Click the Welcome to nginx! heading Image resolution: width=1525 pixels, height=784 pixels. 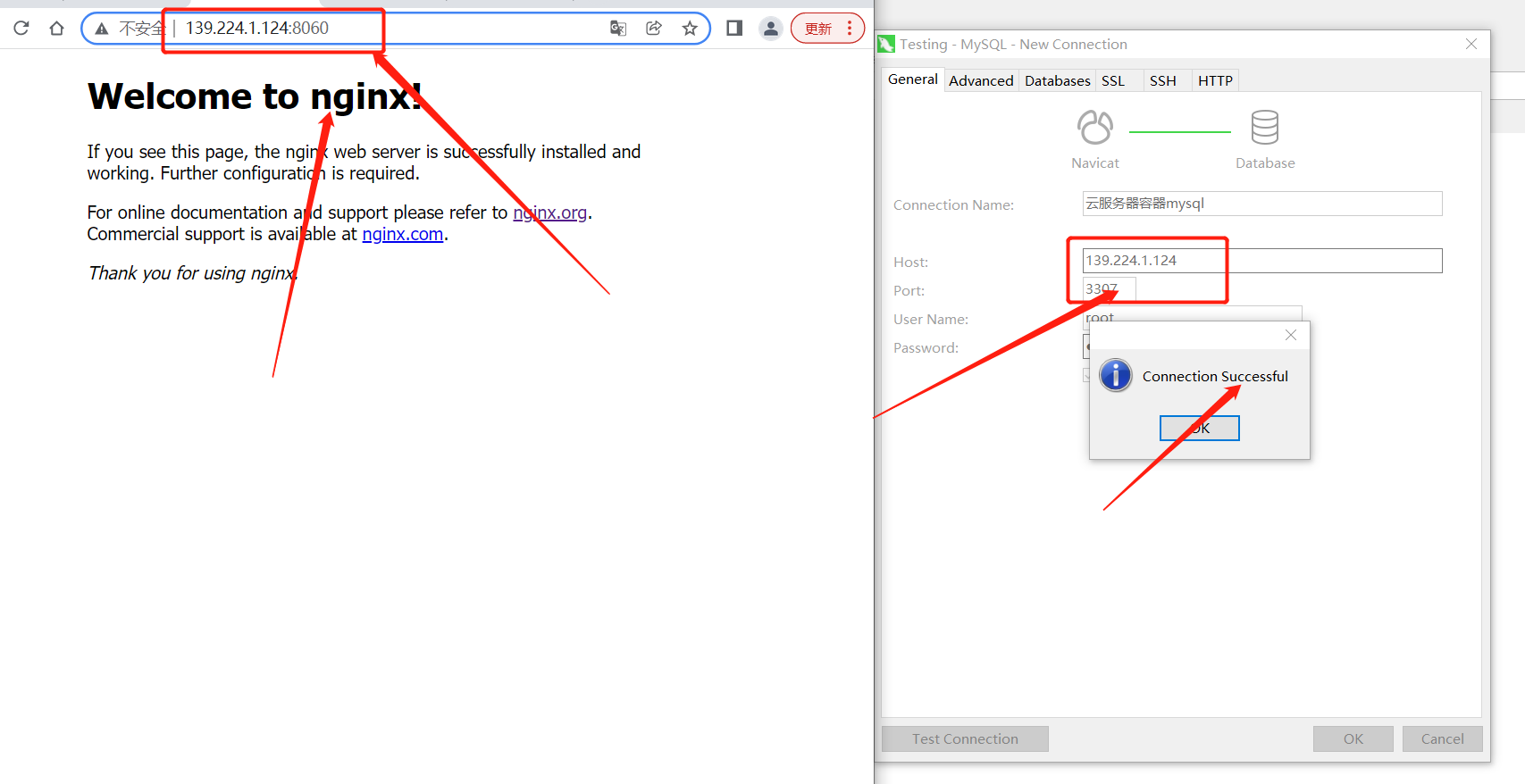click(255, 96)
